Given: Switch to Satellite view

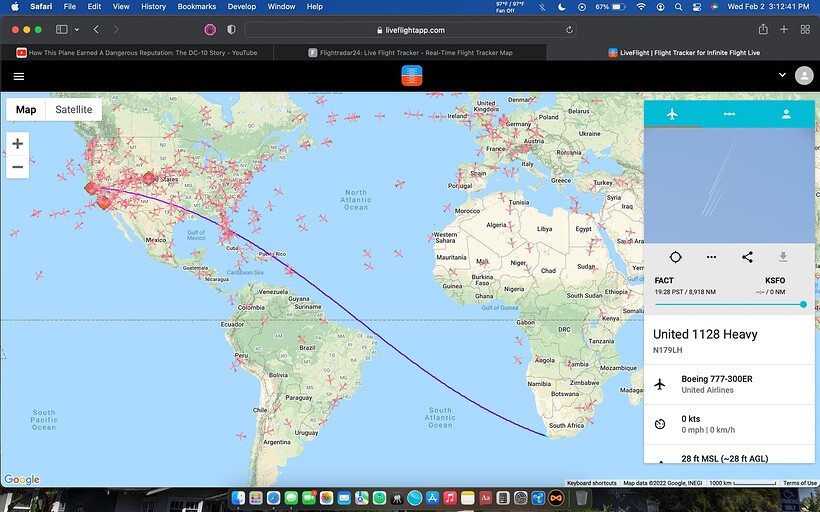Looking at the screenshot, I should [74, 109].
